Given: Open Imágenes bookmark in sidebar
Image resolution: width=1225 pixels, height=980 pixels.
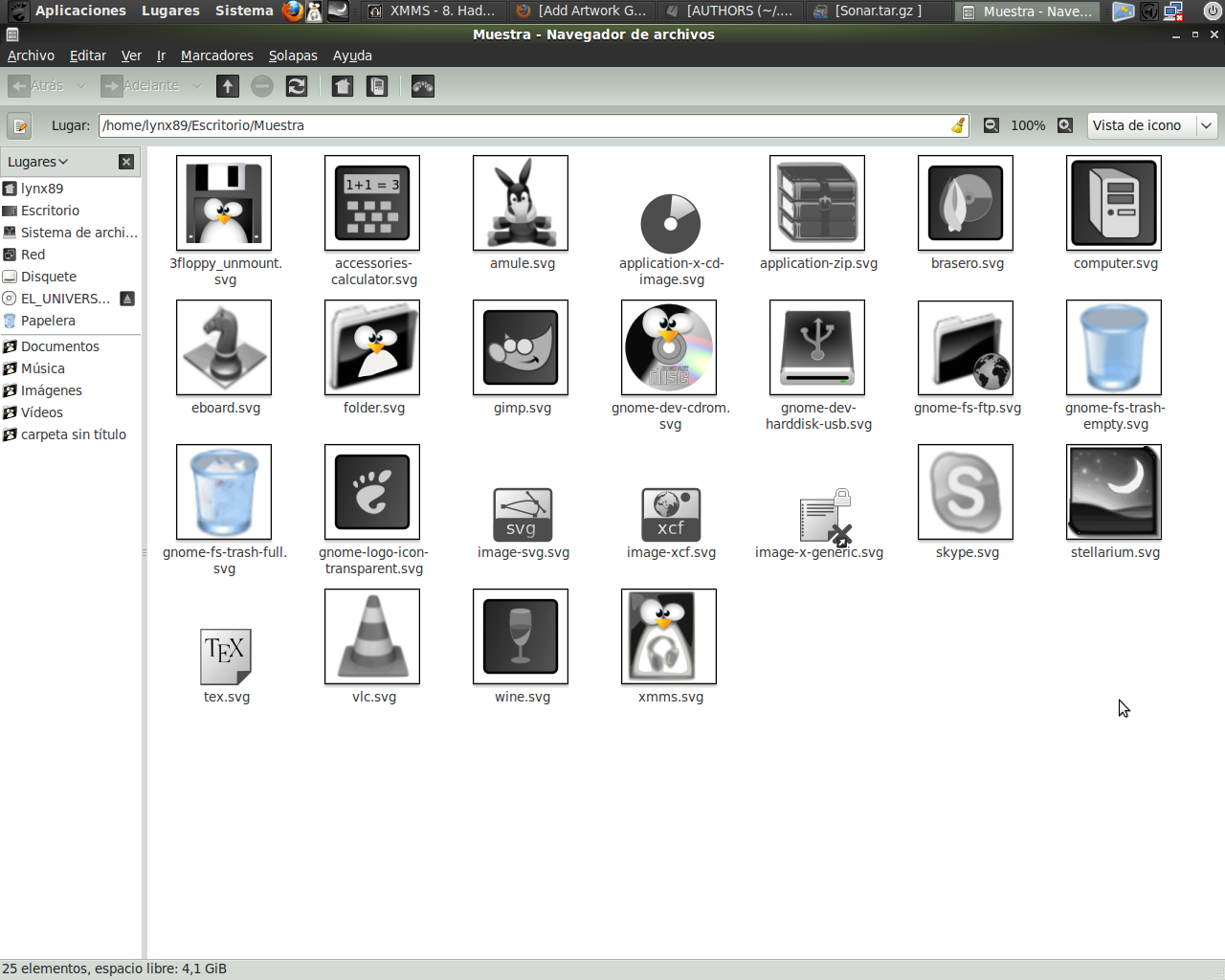Looking at the screenshot, I should [71, 390].
